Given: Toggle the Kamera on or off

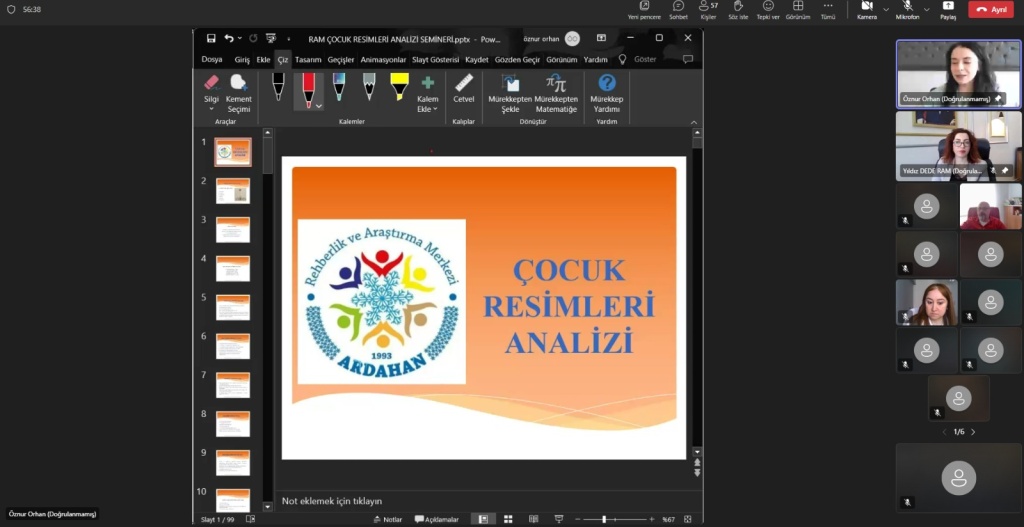Looking at the screenshot, I should pos(866,10).
